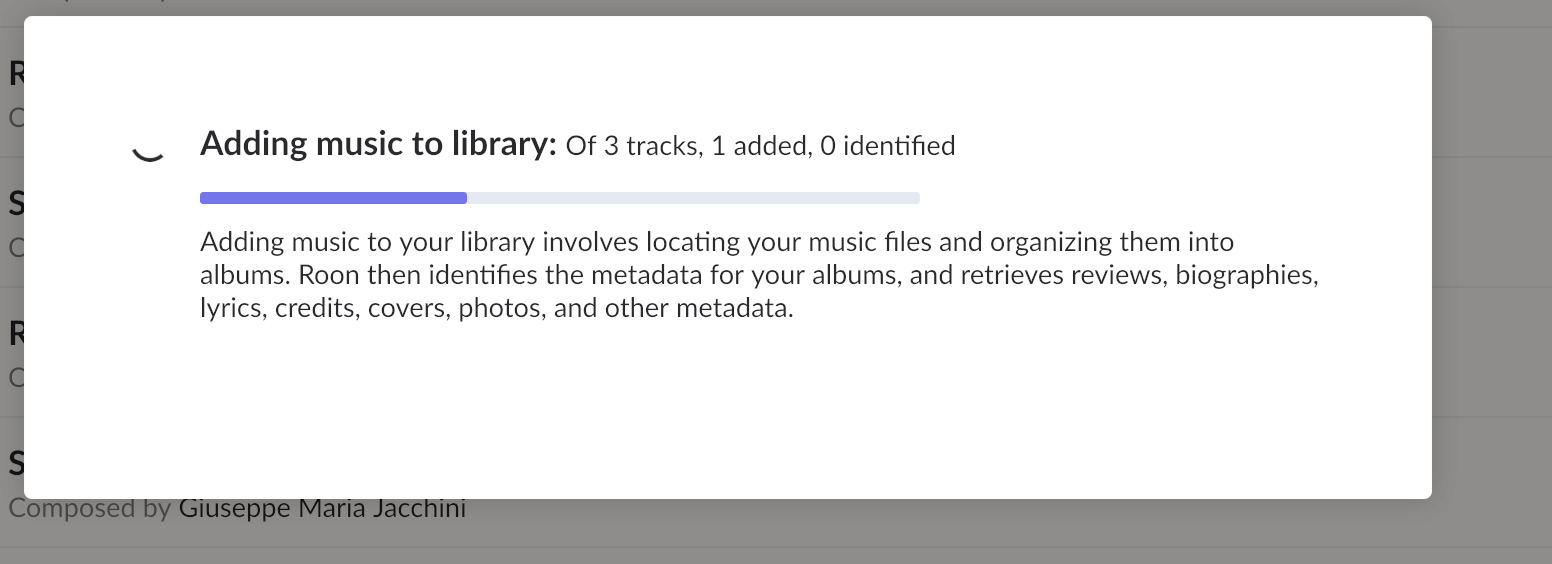The image size is (1552, 564).
Task: Click the filled purple part of progress bar
Action: pyautogui.click(x=333, y=198)
